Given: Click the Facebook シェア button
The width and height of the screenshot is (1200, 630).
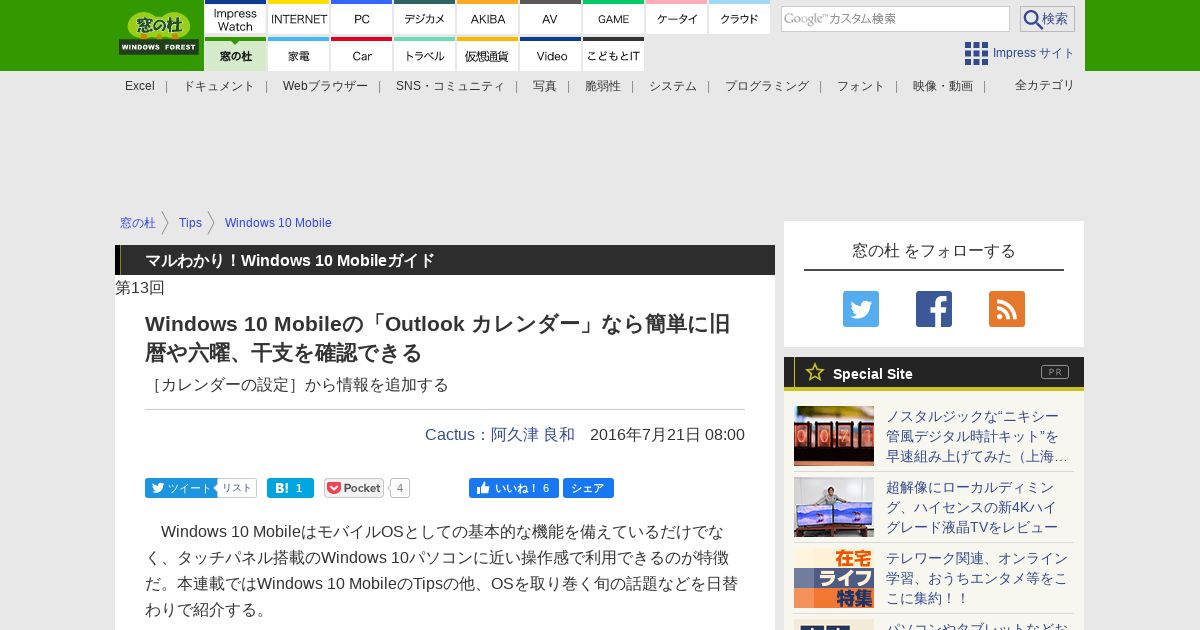Looking at the screenshot, I should coord(588,488).
